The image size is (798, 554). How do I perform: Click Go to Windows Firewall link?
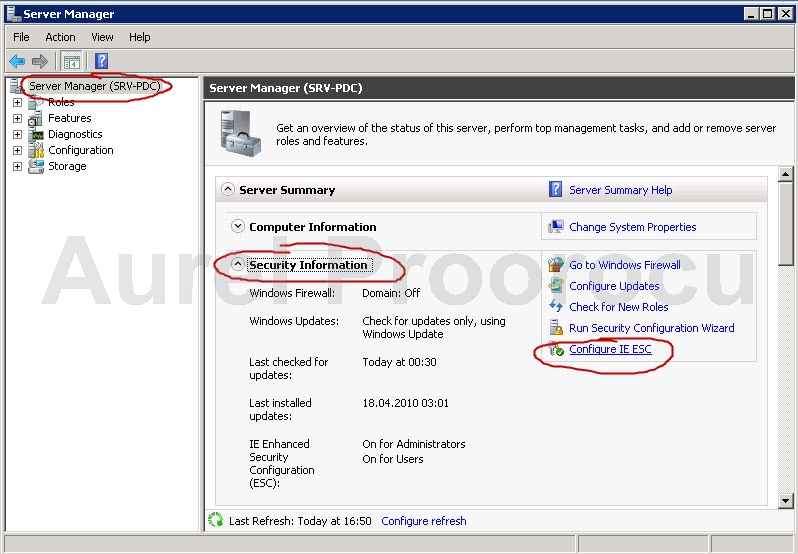coord(625,265)
